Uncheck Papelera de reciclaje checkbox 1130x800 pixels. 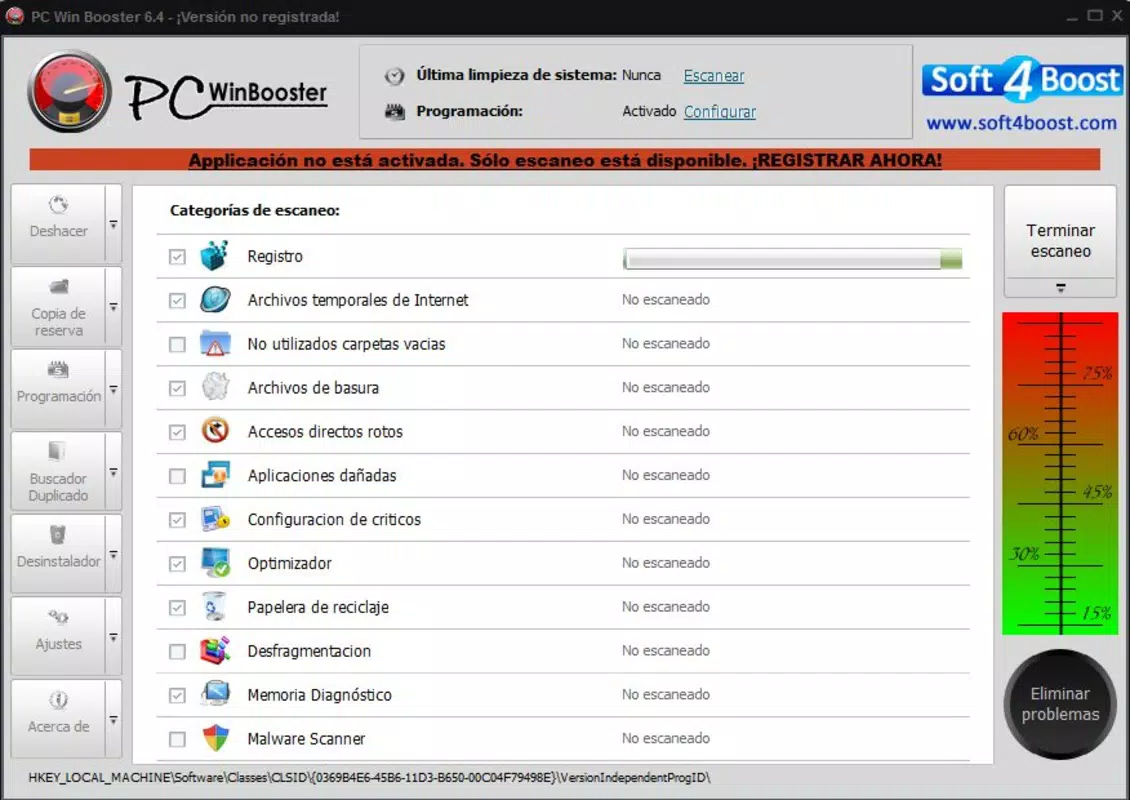177,608
